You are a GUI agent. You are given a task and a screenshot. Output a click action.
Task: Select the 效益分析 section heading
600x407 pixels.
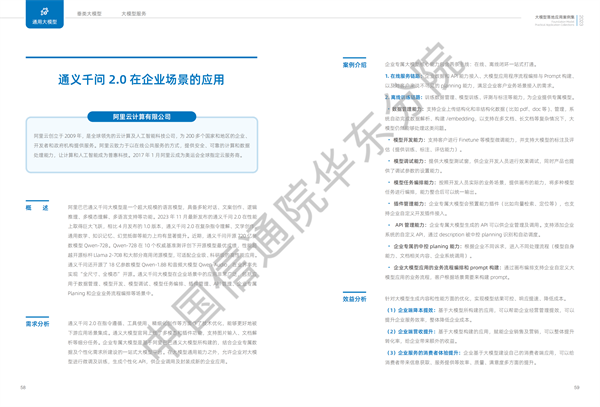click(354, 299)
